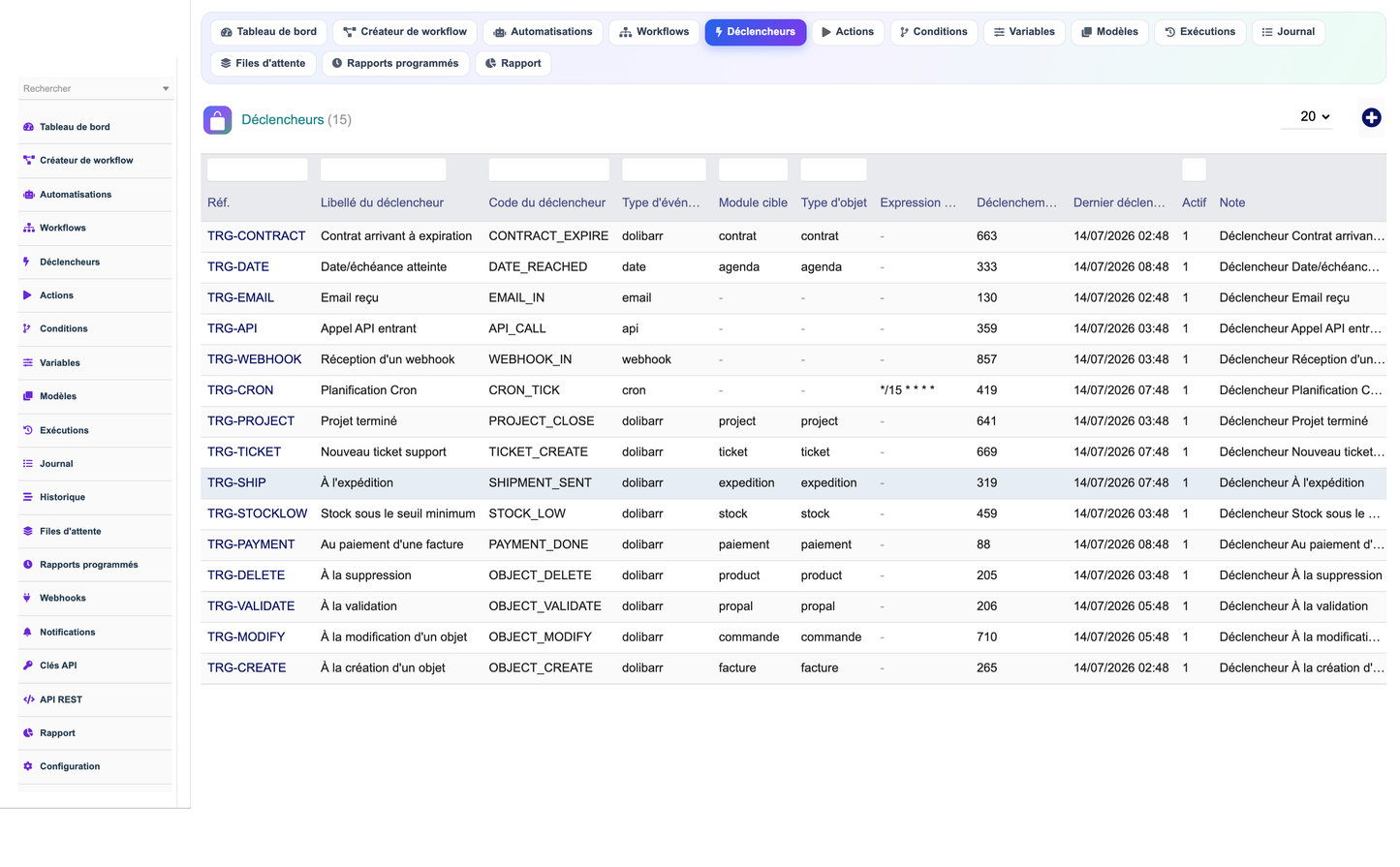Add a new déclencheur with plus icon
This screenshot has height=867, width=1400.
(1371, 117)
